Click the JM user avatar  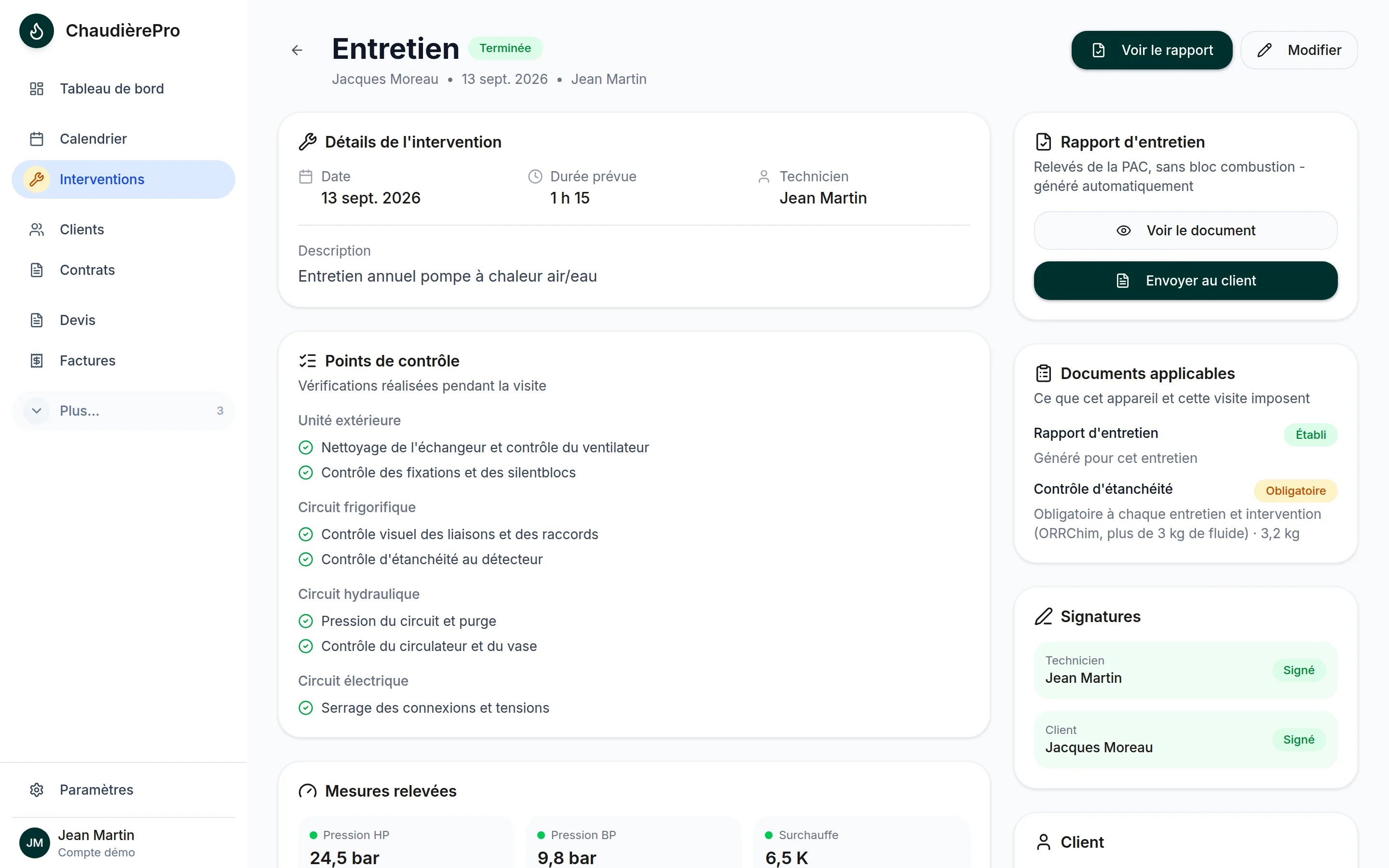pyautogui.click(x=34, y=843)
